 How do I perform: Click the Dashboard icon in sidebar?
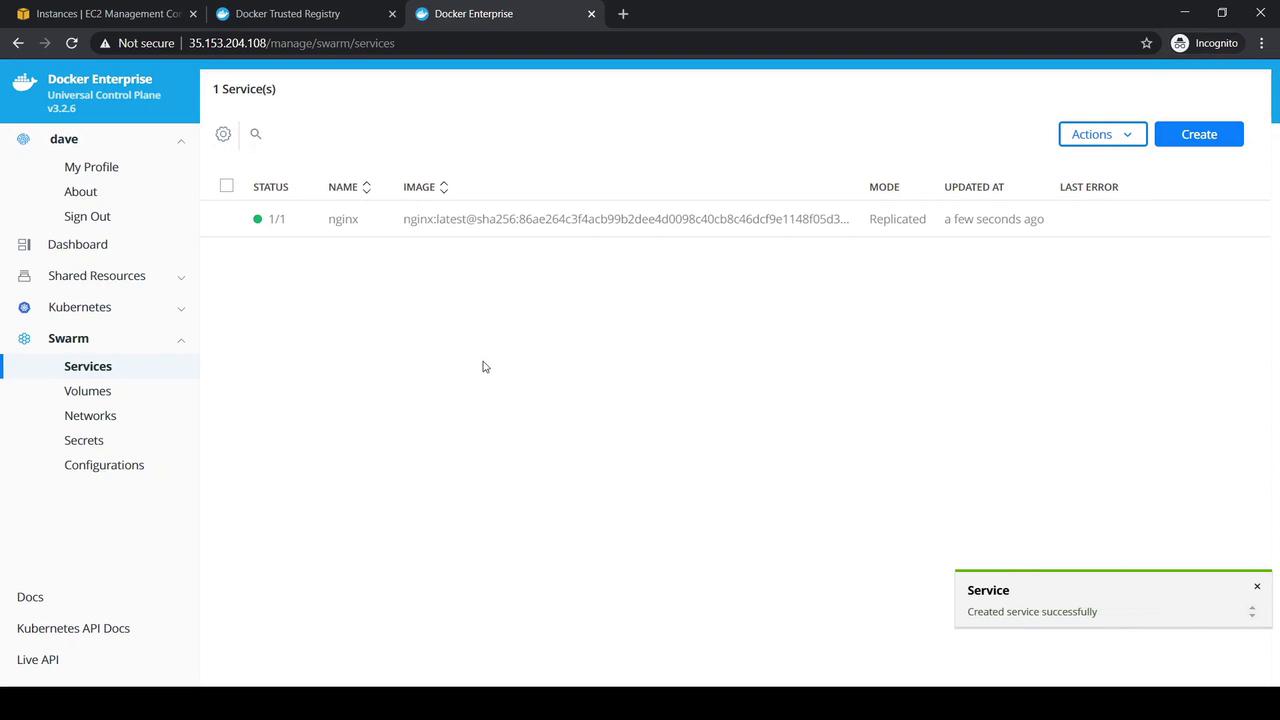[x=24, y=244]
